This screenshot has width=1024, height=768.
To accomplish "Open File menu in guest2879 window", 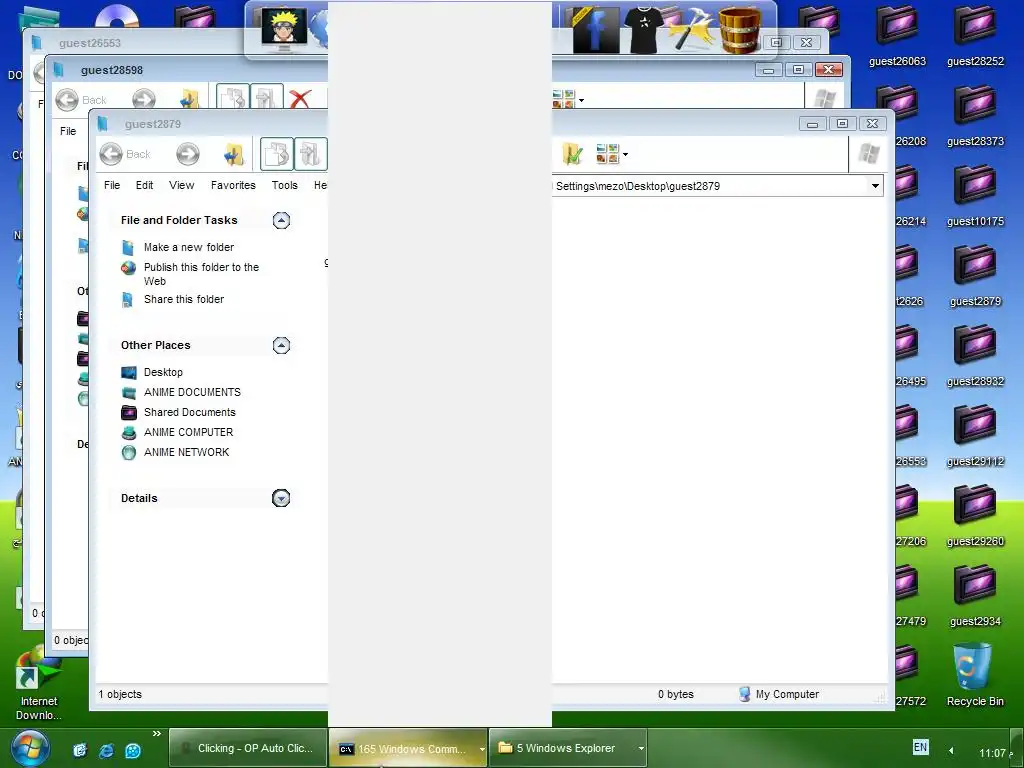I will [112, 185].
